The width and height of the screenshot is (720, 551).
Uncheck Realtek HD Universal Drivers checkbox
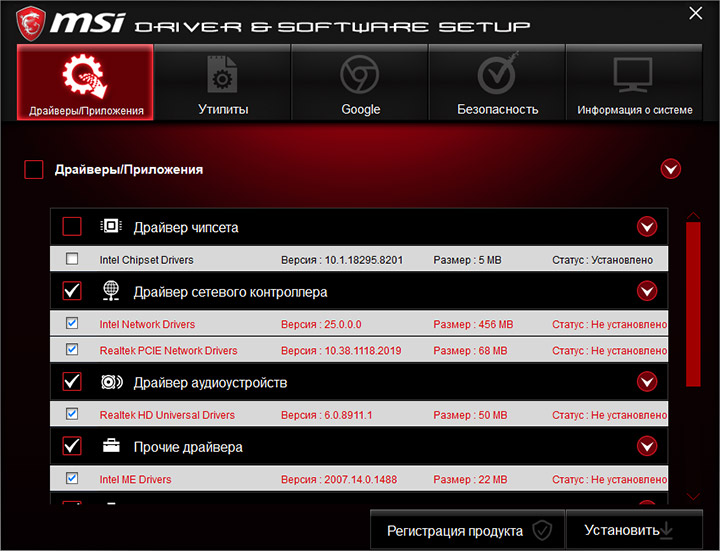pos(72,414)
